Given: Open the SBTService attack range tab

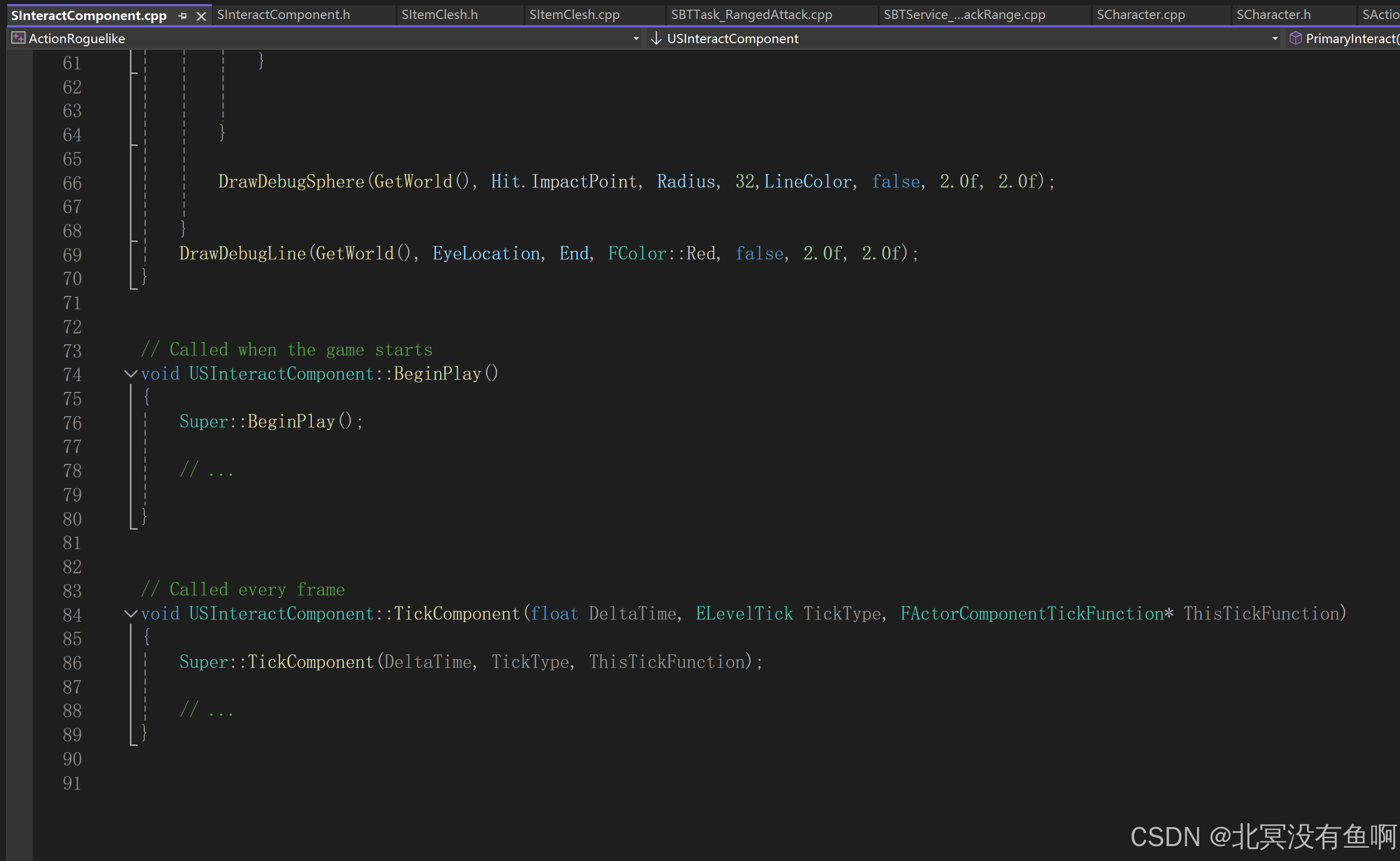Looking at the screenshot, I should coord(964,15).
